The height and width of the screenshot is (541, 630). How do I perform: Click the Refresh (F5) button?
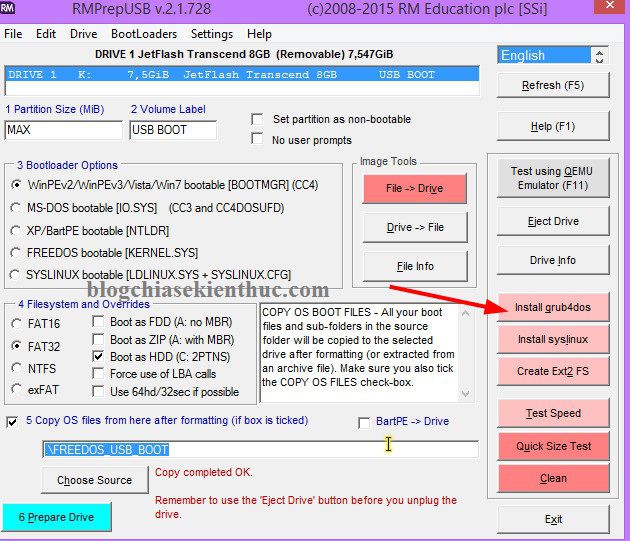click(553, 85)
